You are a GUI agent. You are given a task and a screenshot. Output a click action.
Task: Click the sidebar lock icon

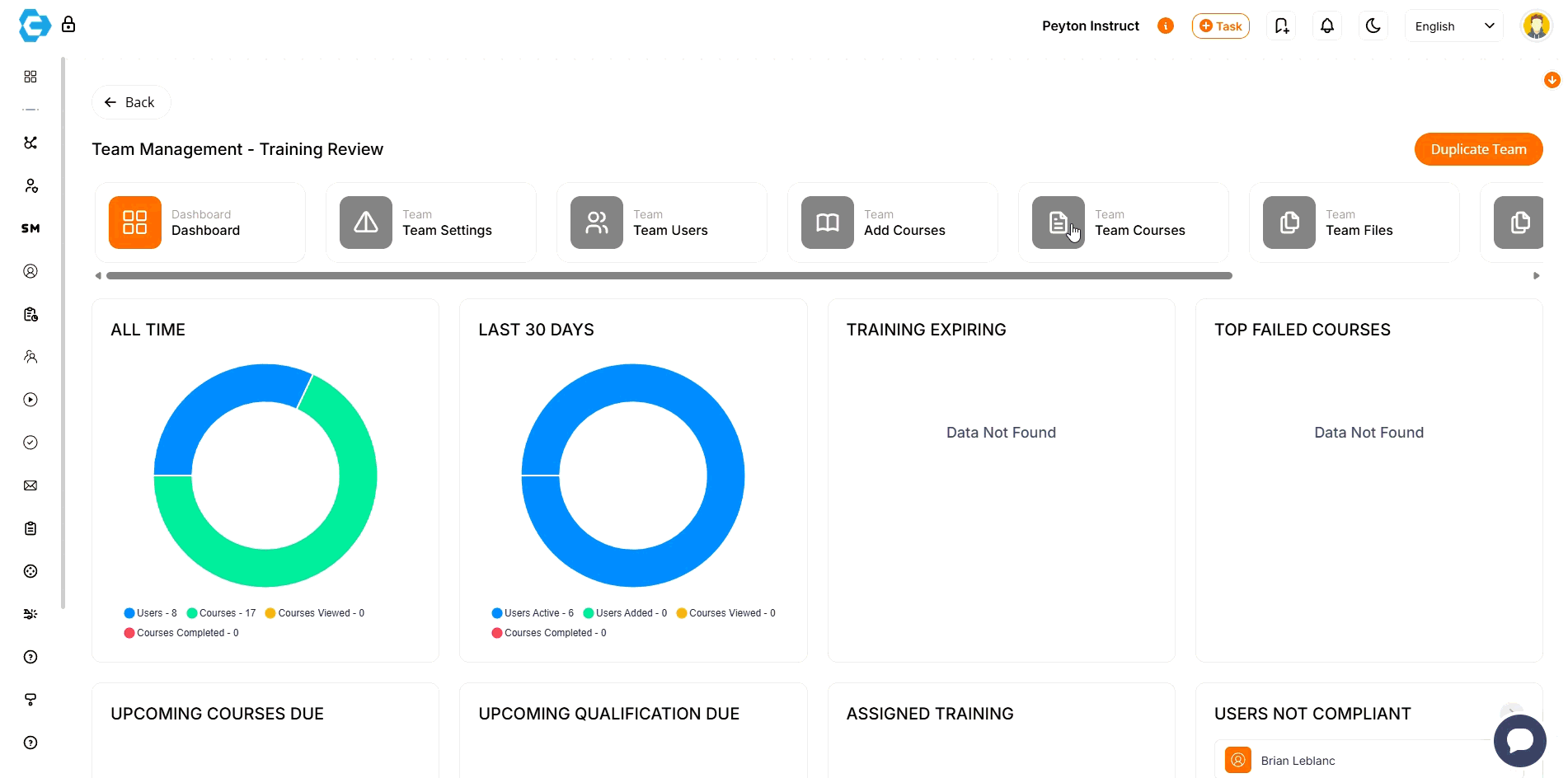pos(68,25)
